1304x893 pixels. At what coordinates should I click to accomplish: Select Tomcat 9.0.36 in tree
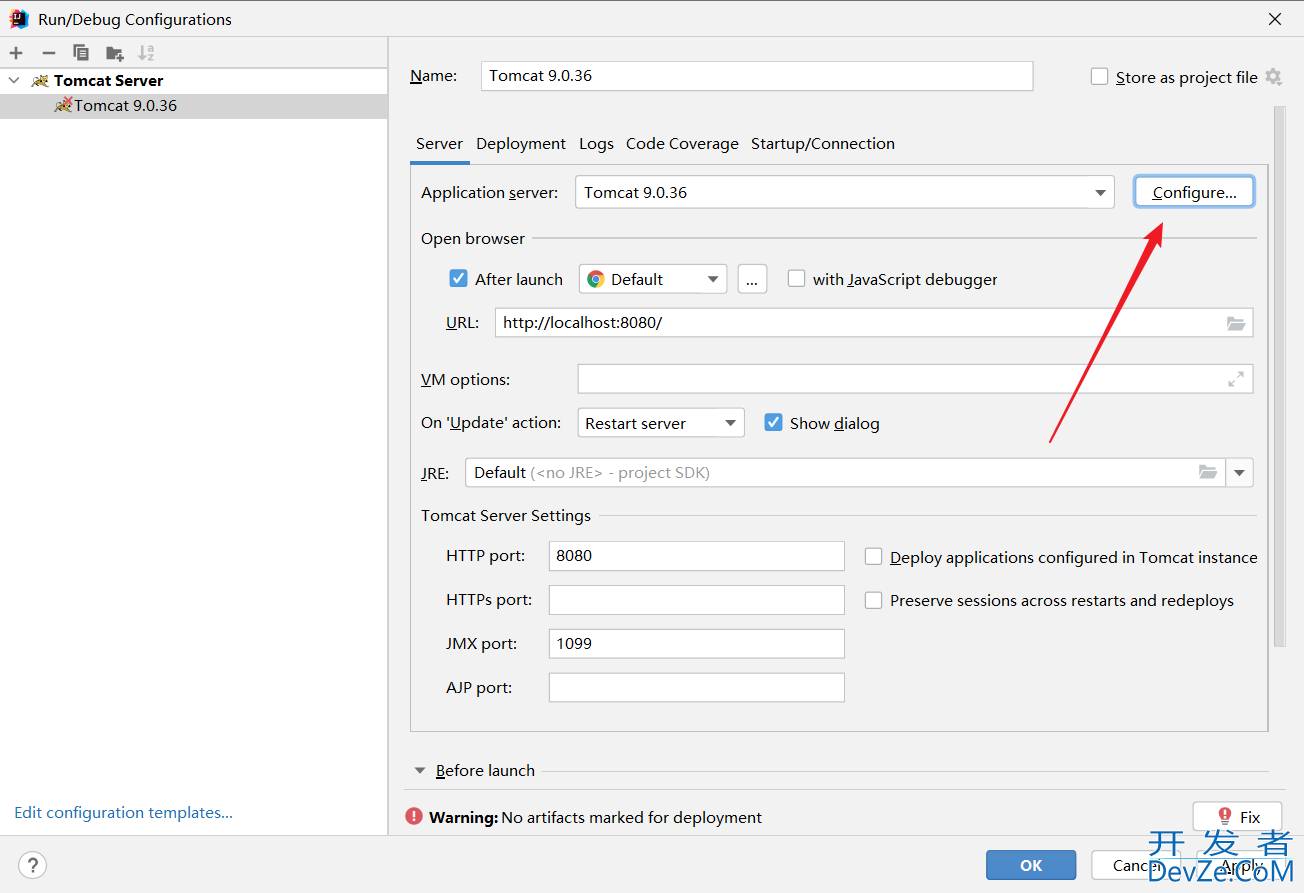193,106
